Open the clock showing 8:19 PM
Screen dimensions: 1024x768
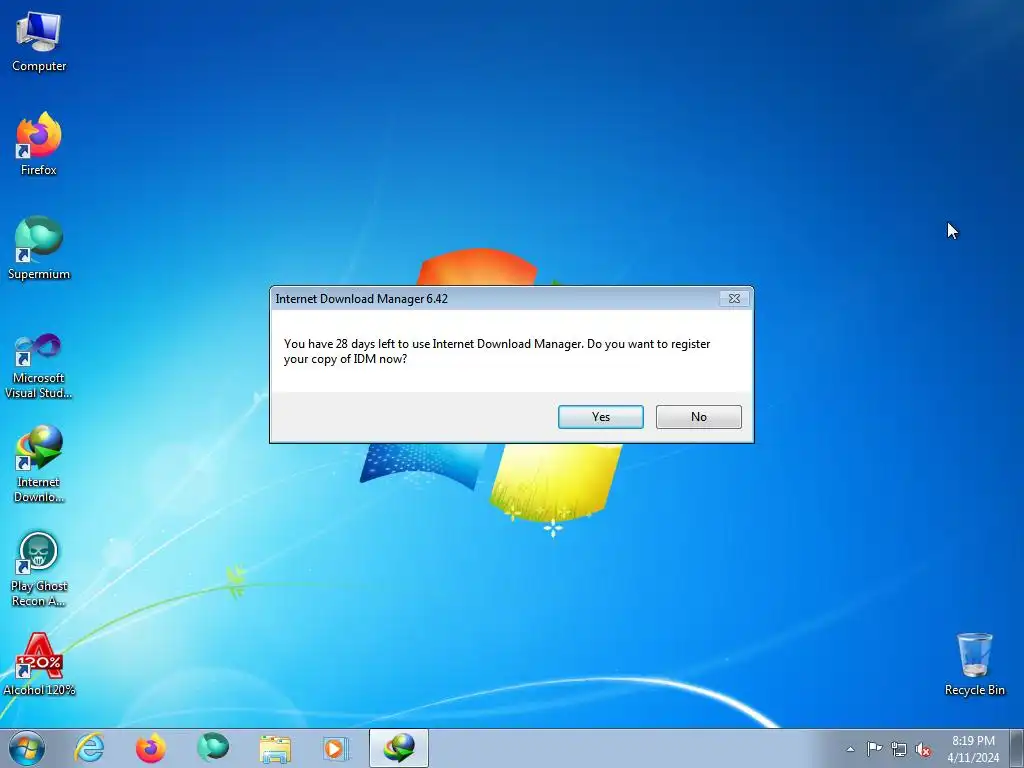[x=973, y=748]
